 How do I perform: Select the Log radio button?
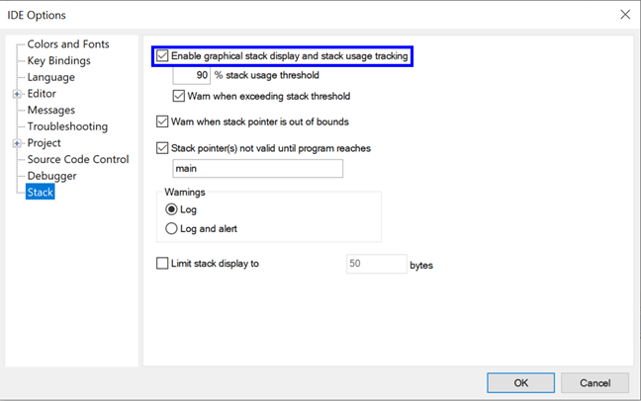(x=171, y=209)
